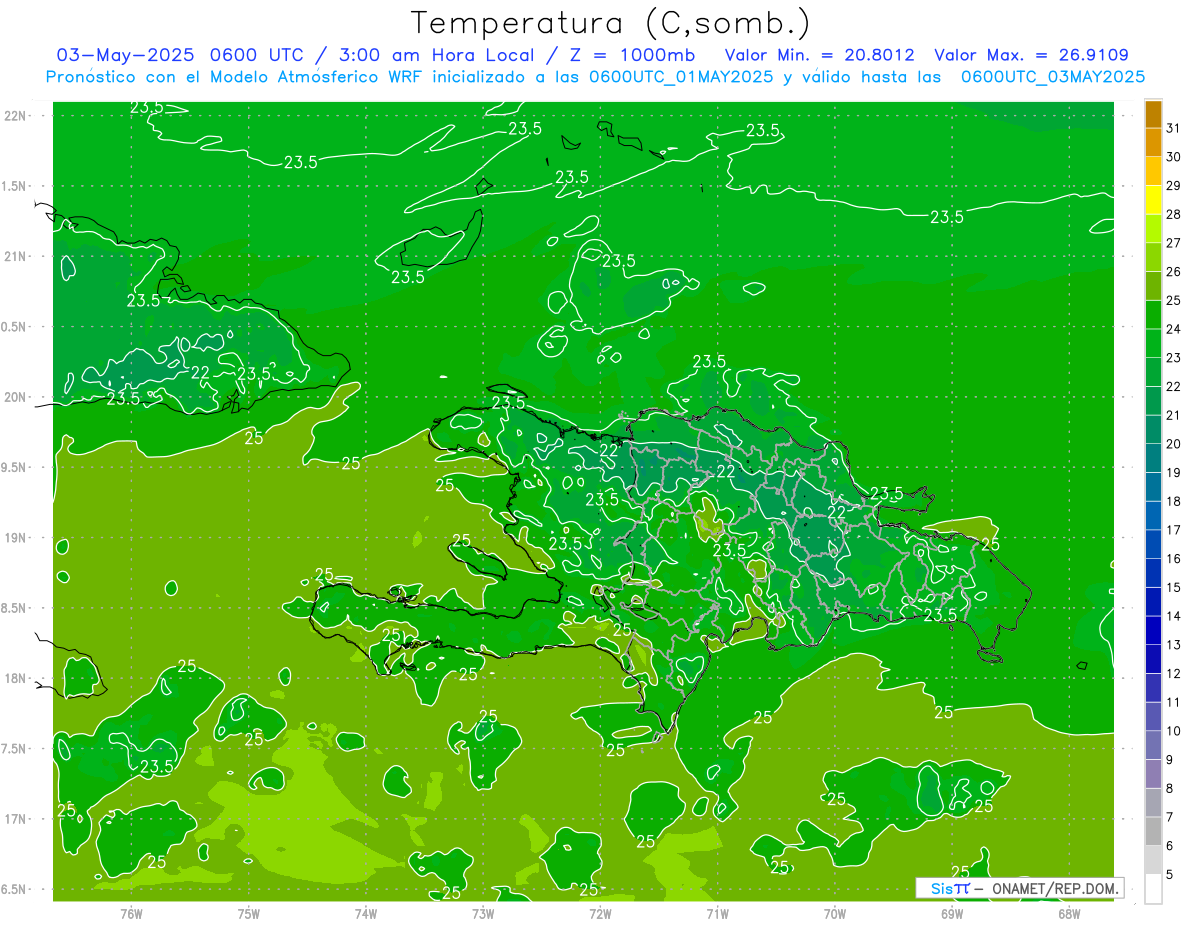
Task: Click the initialization time "0600UTC_01MAY2025"
Action: 680,77
